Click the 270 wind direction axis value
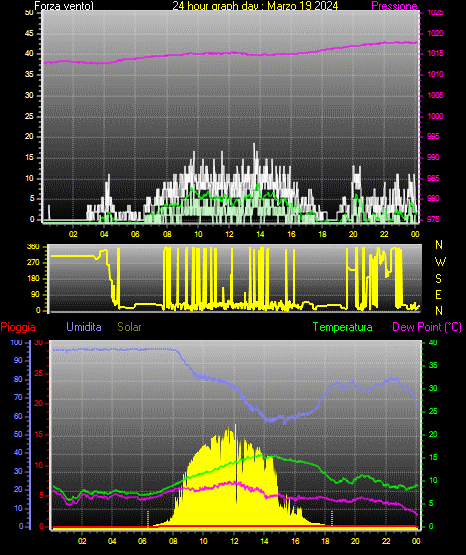This screenshot has width=466, height=555. 33,263
